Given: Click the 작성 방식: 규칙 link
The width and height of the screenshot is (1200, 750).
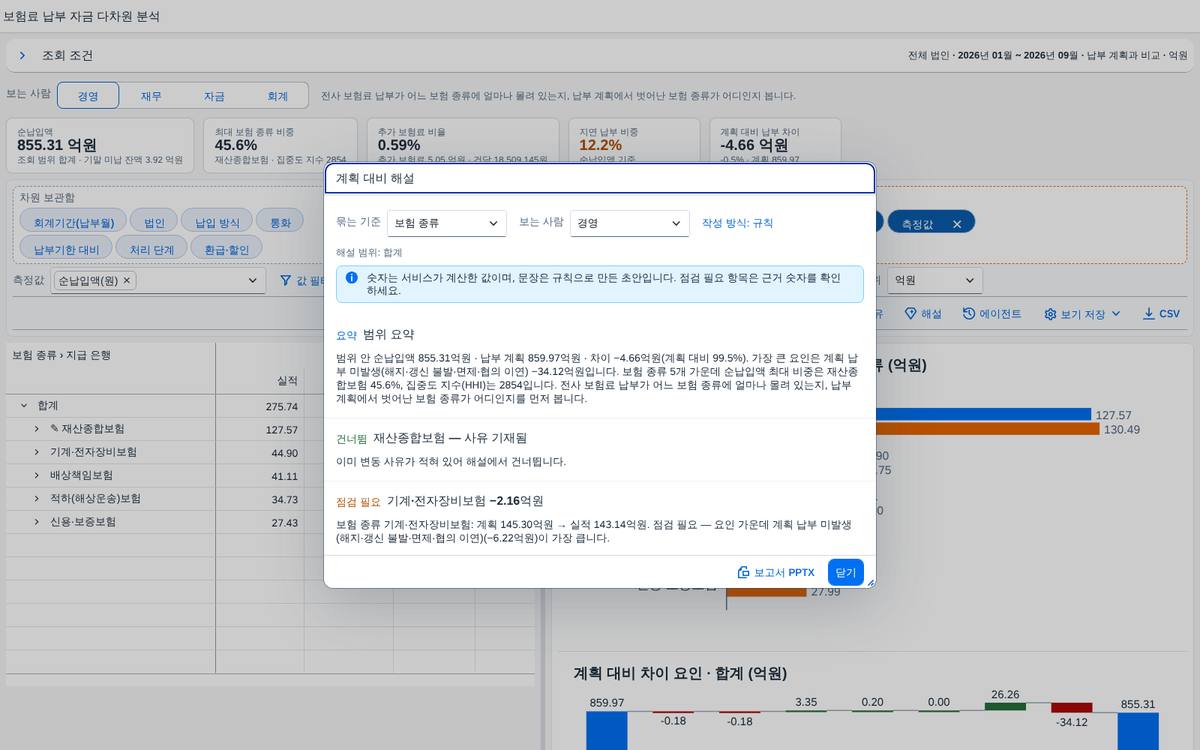Looking at the screenshot, I should coord(737,223).
